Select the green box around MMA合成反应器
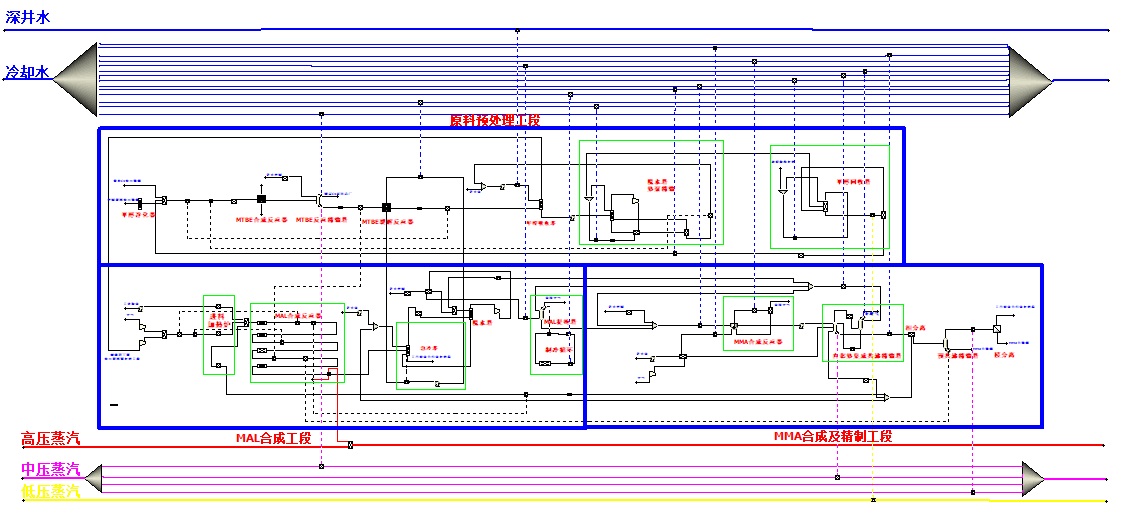Screen dimensions: 1130x513 [x=758, y=324]
